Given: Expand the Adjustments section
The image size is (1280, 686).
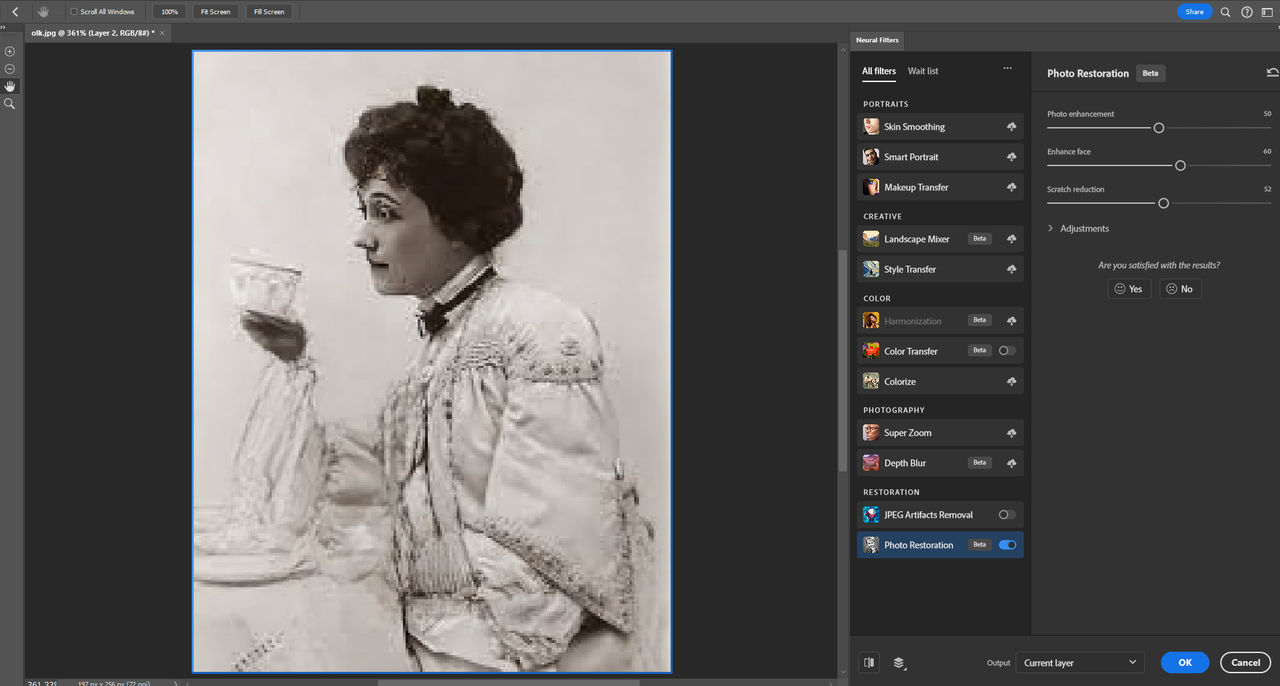Looking at the screenshot, I should [x=1078, y=229].
